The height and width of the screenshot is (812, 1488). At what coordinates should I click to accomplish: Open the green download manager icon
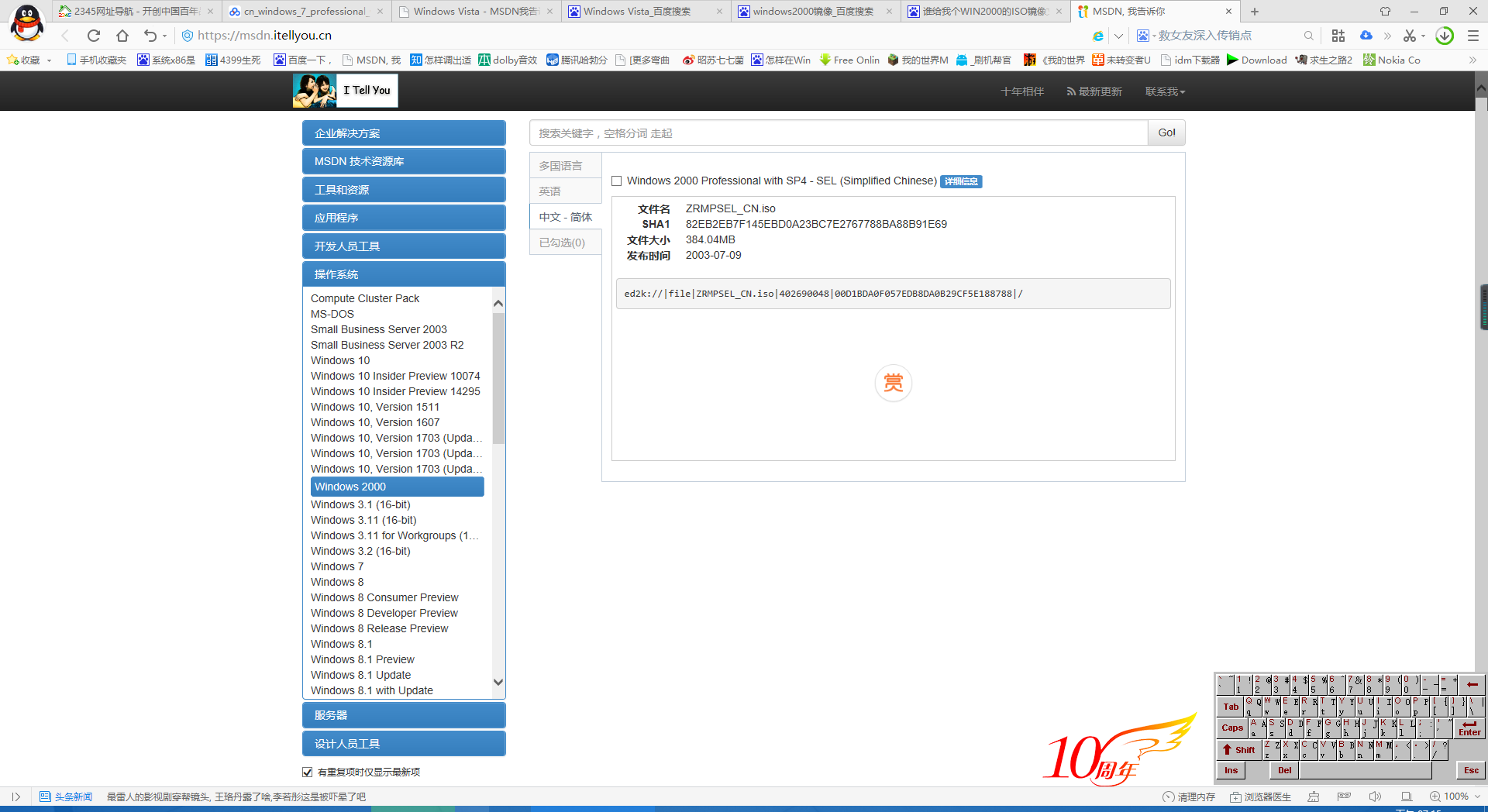click(x=1445, y=36)
